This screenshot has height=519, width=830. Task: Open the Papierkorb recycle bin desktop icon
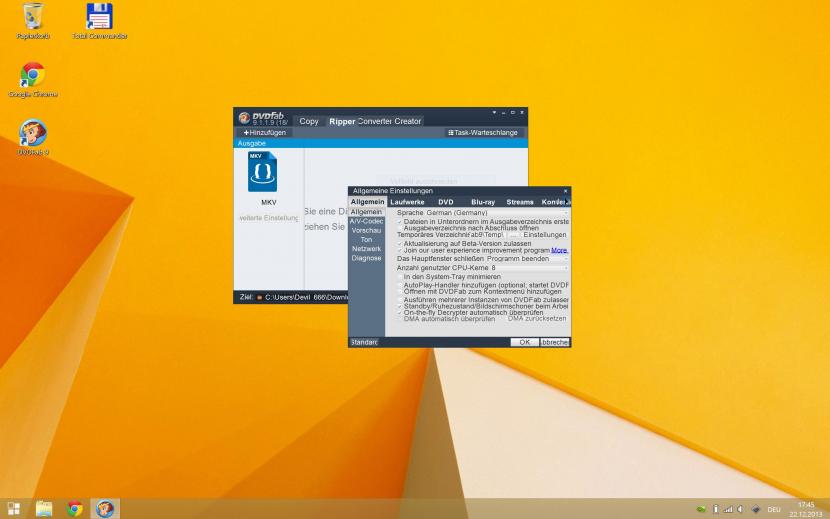33,21
